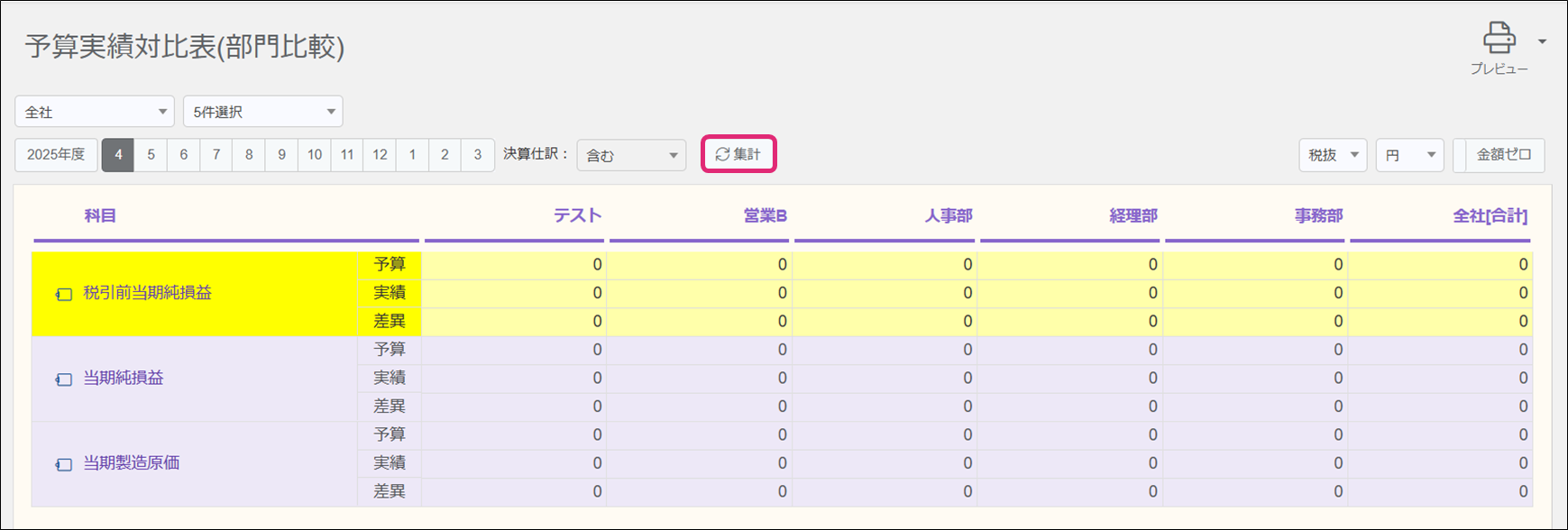Toggle the 金額ゼロ button

(x=1503, y=155)
